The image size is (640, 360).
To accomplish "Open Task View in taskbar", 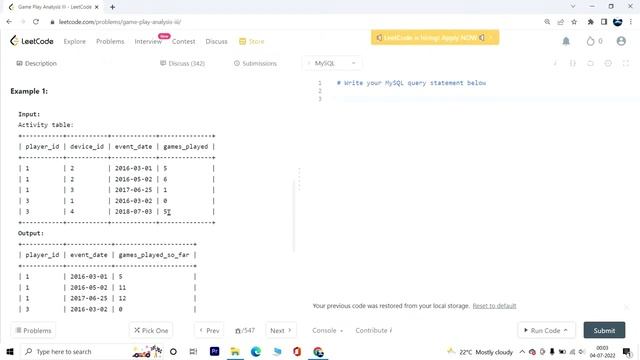I will [193, 351].
